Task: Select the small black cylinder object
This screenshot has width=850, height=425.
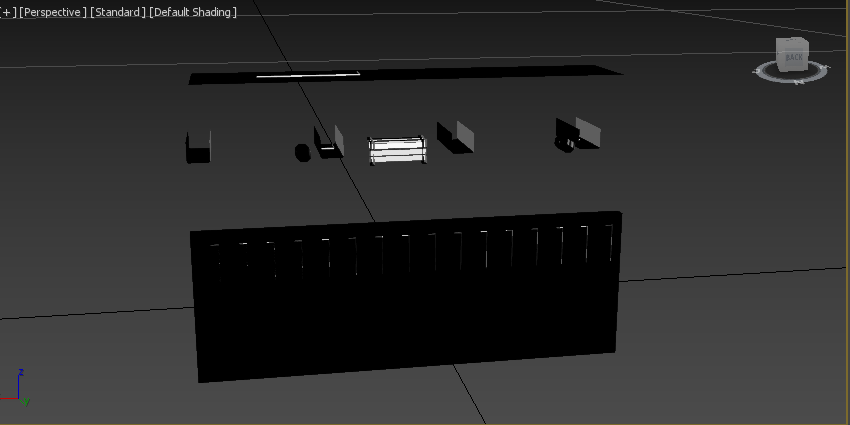Action: point(302,152)
